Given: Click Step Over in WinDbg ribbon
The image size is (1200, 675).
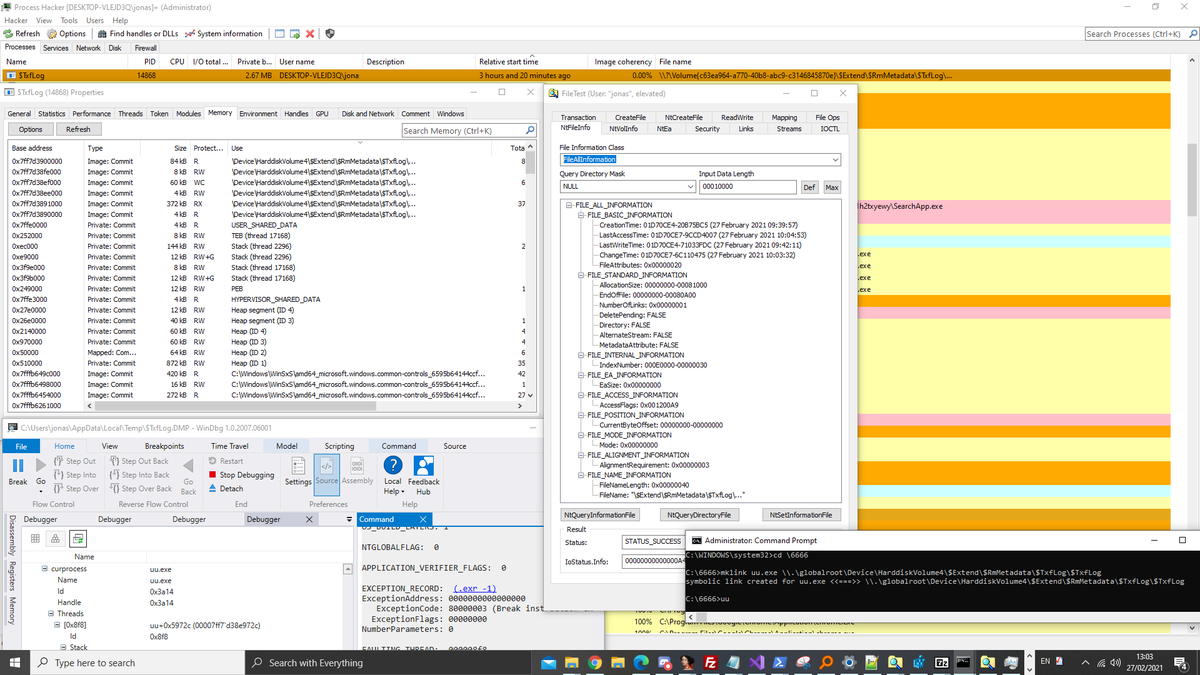Looking at the screenshot, I should click(x=75, y=489).
